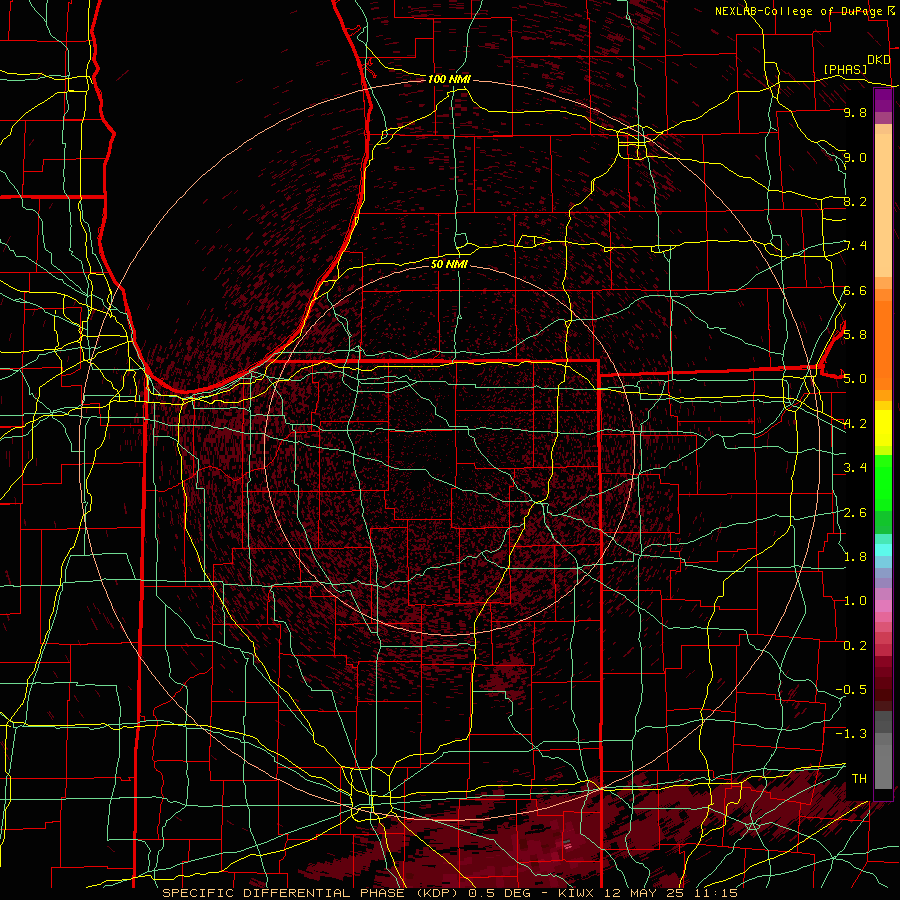This screenshot has height=900, width=900.
Task: Click the 0.2 color scale value
Action: 855,645
